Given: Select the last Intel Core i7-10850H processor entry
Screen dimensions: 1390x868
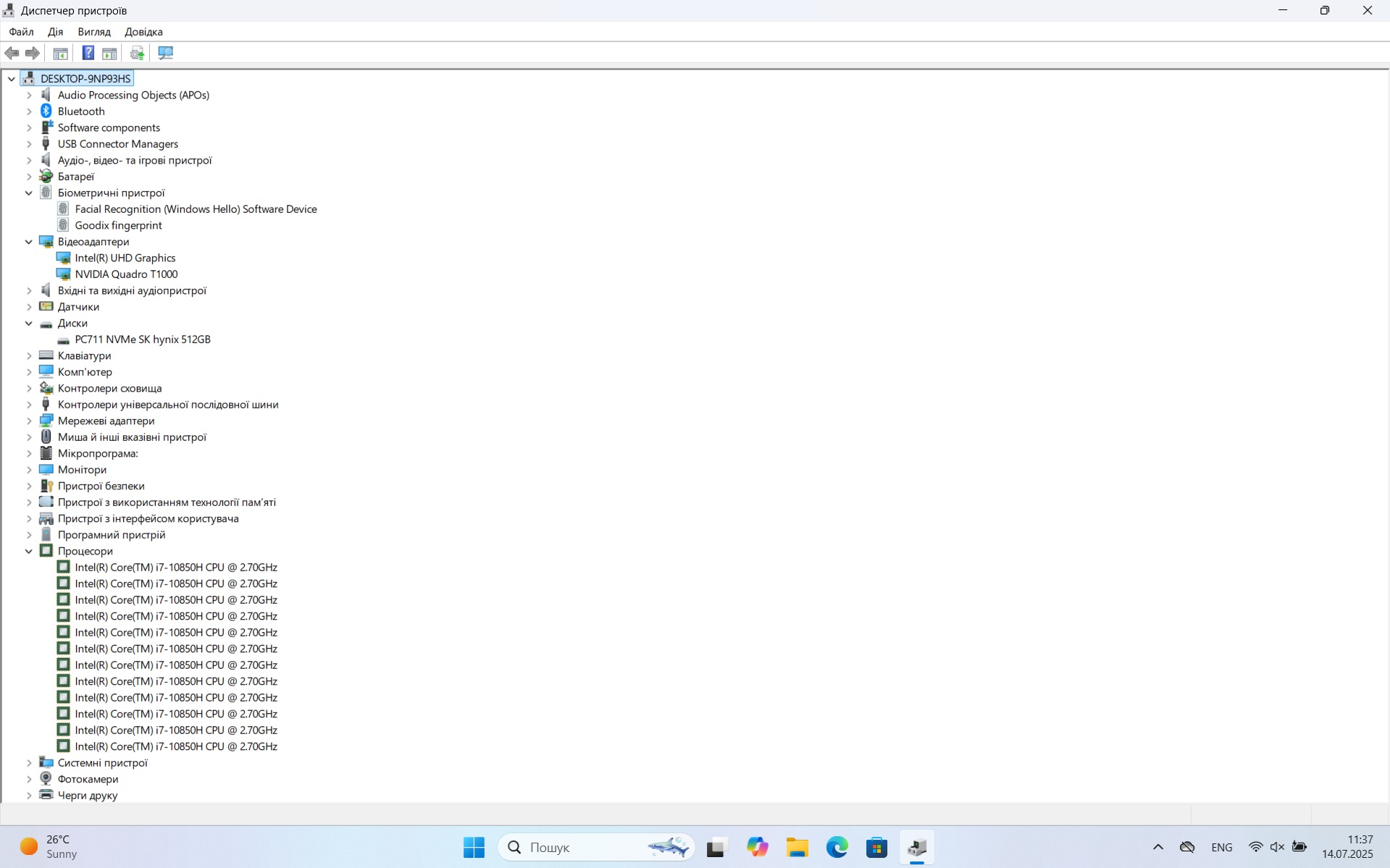Looking at the screenshot, I should [x=176, y=746].
